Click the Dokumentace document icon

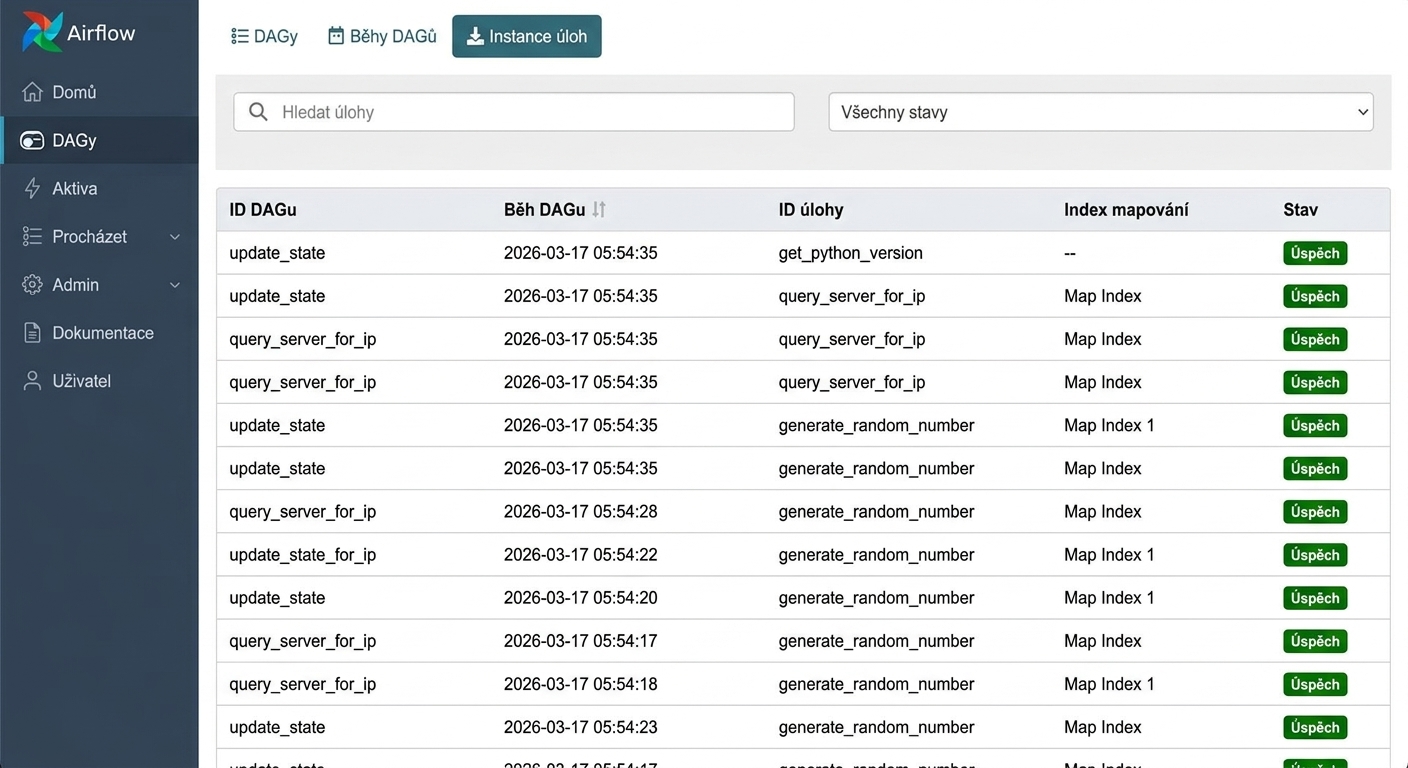coord(33,333)
